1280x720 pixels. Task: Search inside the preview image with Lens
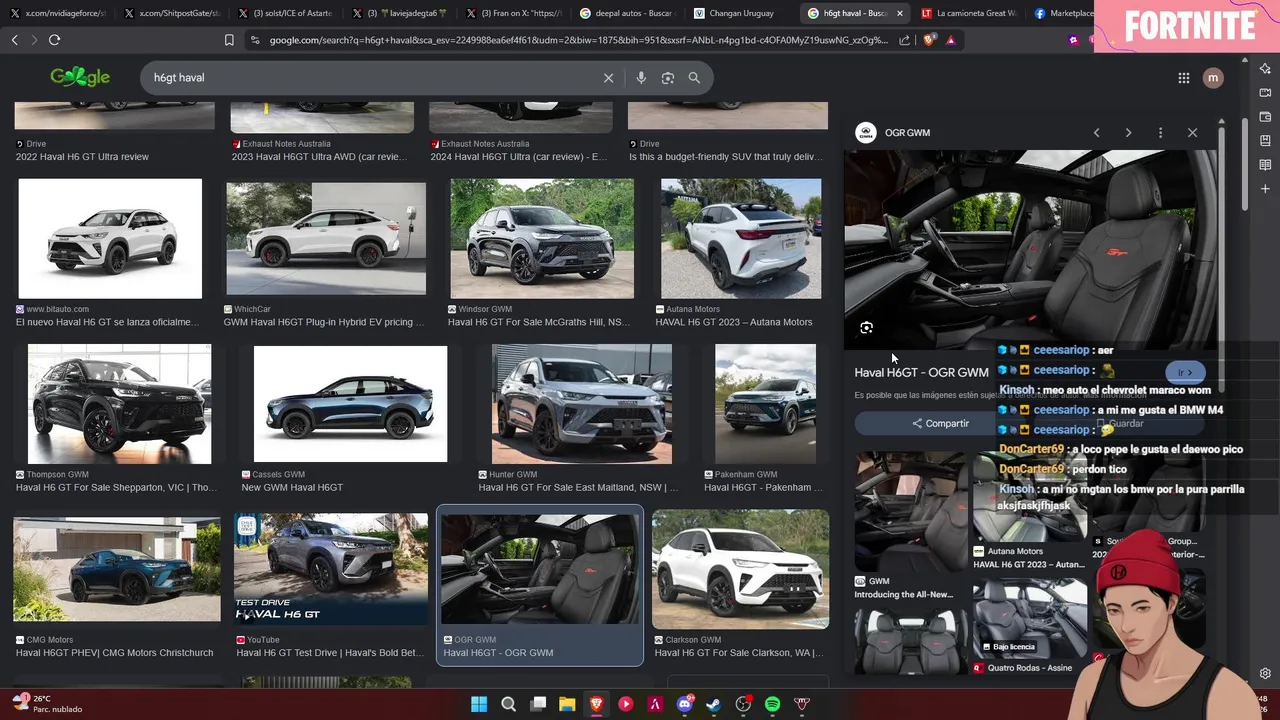[867, 328]
